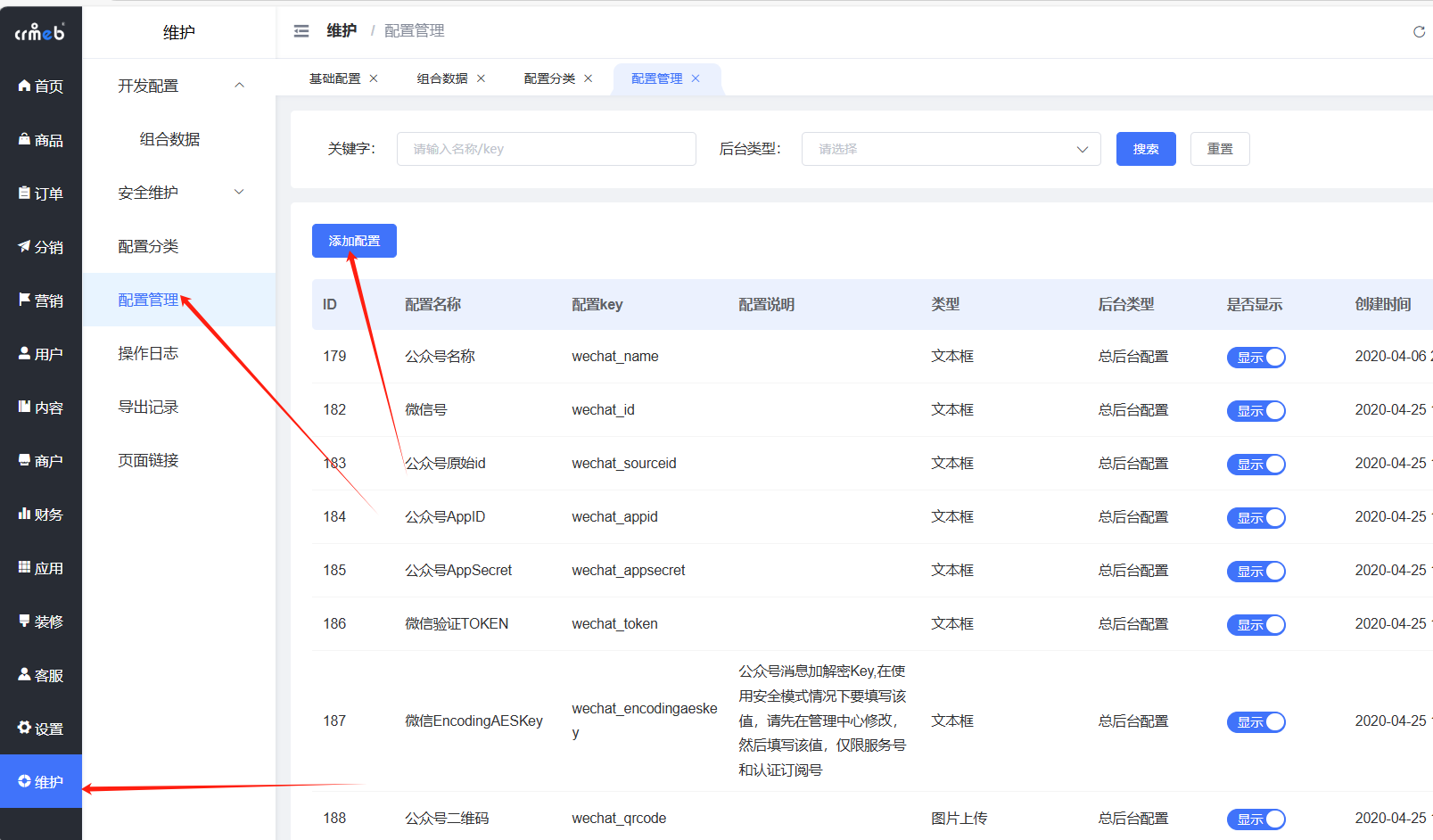
Task: Toggle 显示 switch for wechat_appsecret row
Action: coord(1256,572)
